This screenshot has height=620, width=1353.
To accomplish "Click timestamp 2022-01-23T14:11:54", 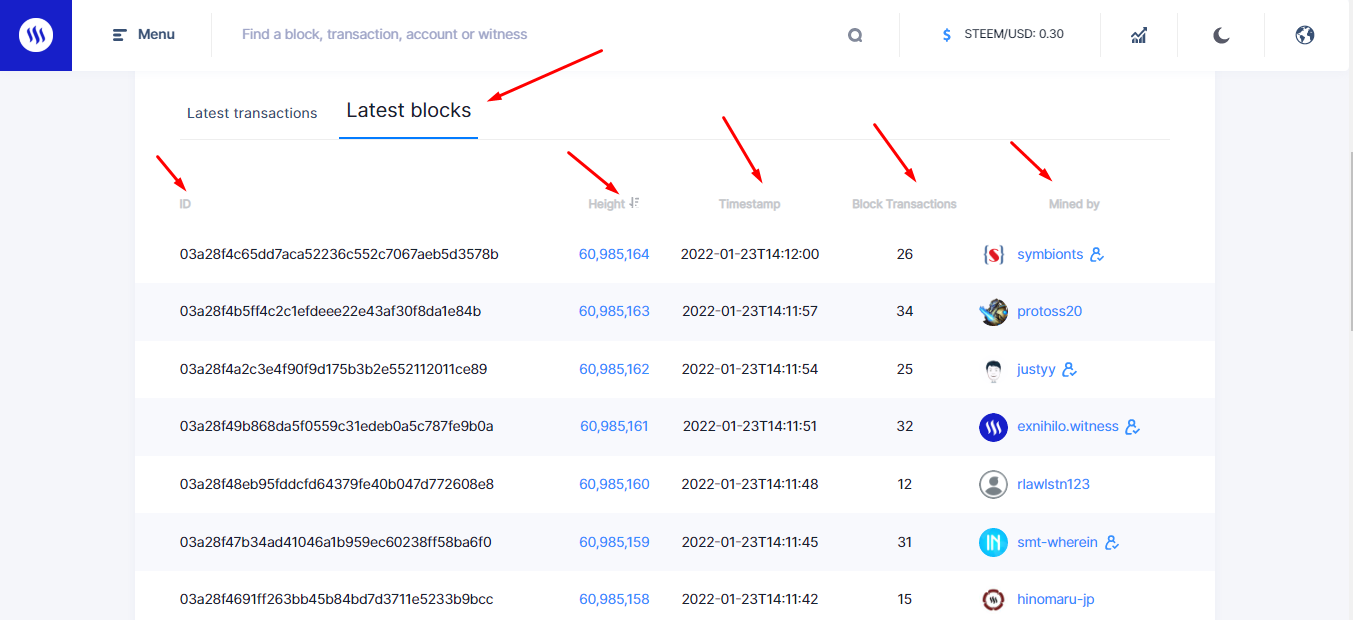I will [x=750, y=369].
